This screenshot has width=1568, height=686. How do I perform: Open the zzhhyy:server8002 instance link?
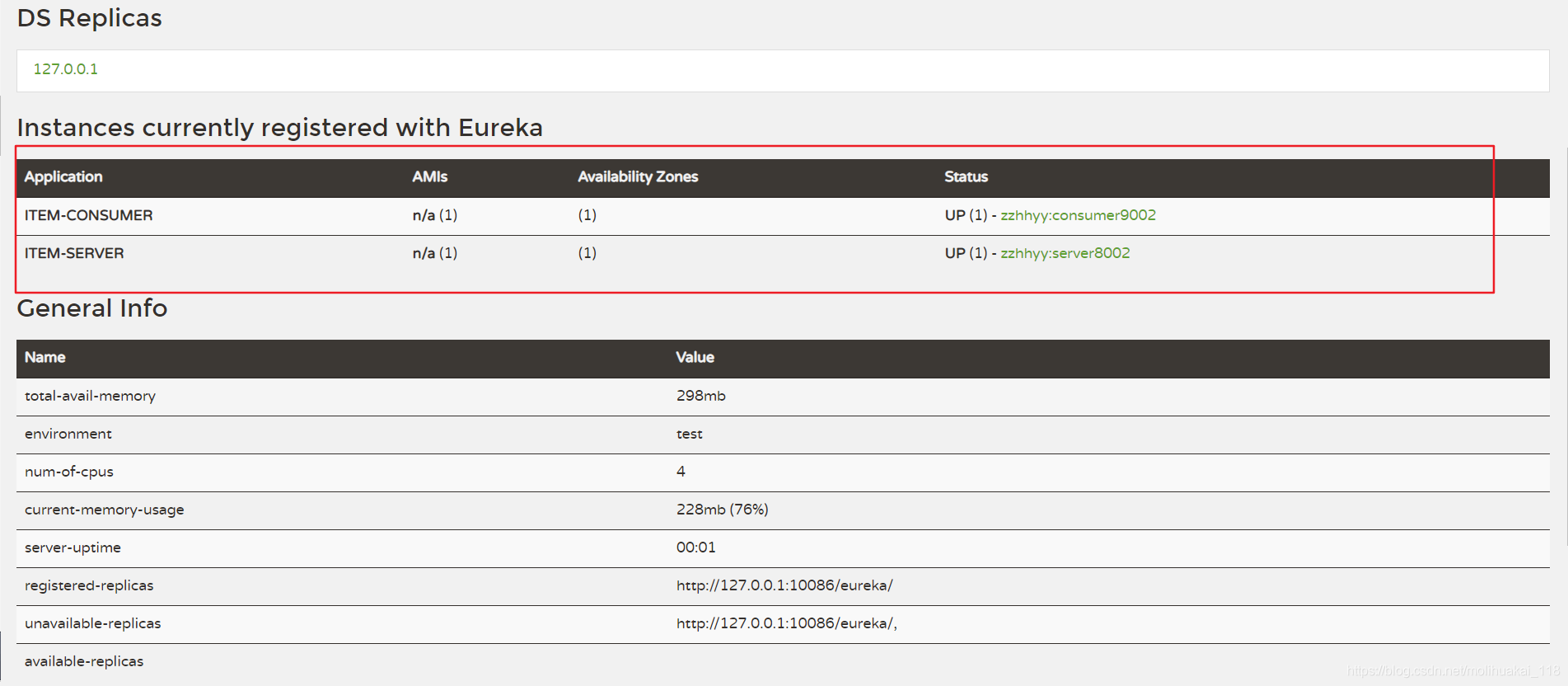tap(1065, 253)
